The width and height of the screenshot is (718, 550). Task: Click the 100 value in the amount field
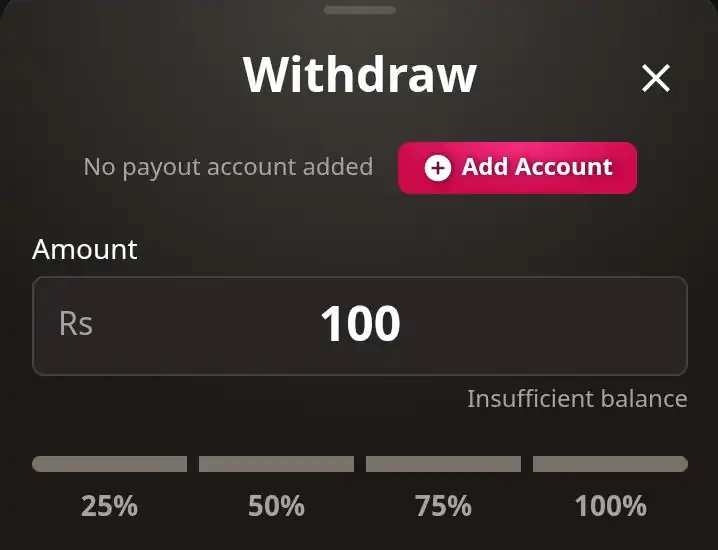(x=360, y=324)
